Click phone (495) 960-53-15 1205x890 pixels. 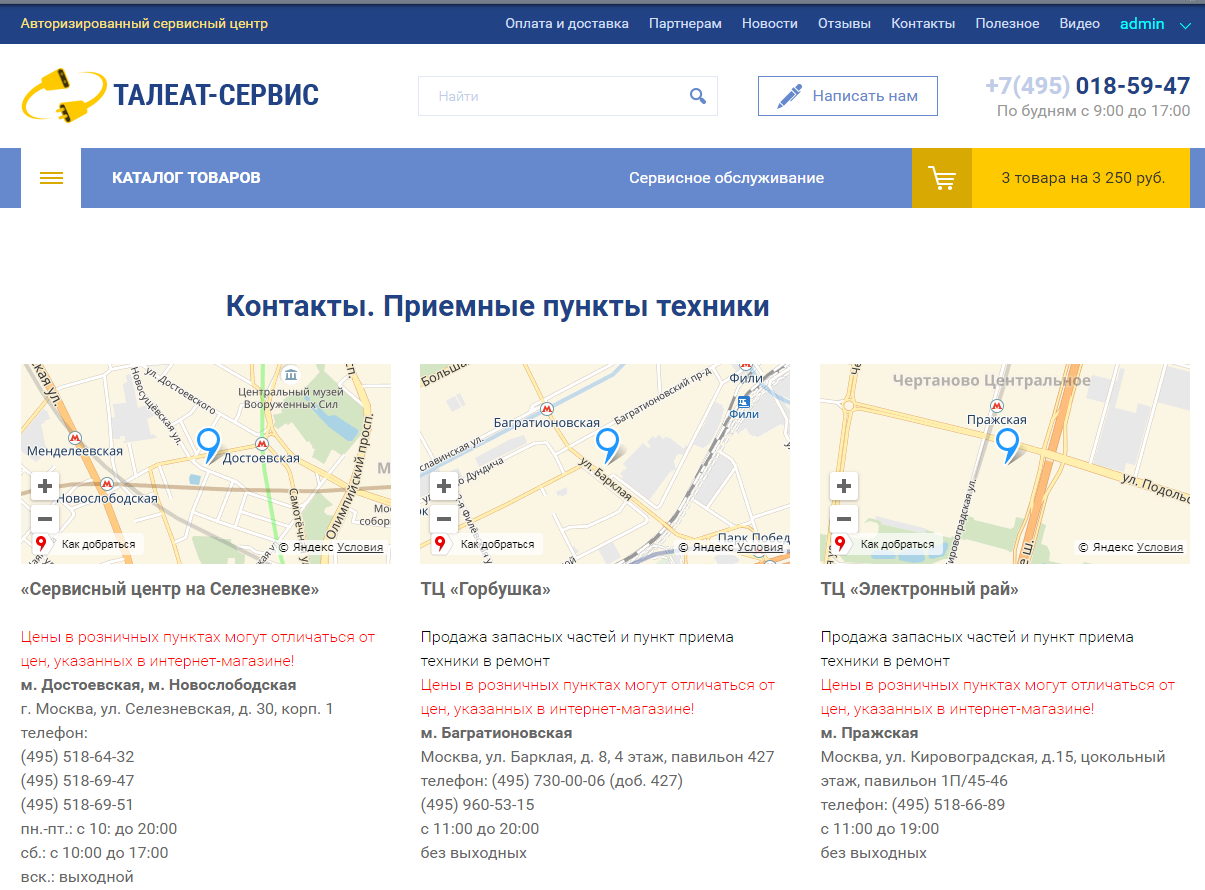(477, 805)
